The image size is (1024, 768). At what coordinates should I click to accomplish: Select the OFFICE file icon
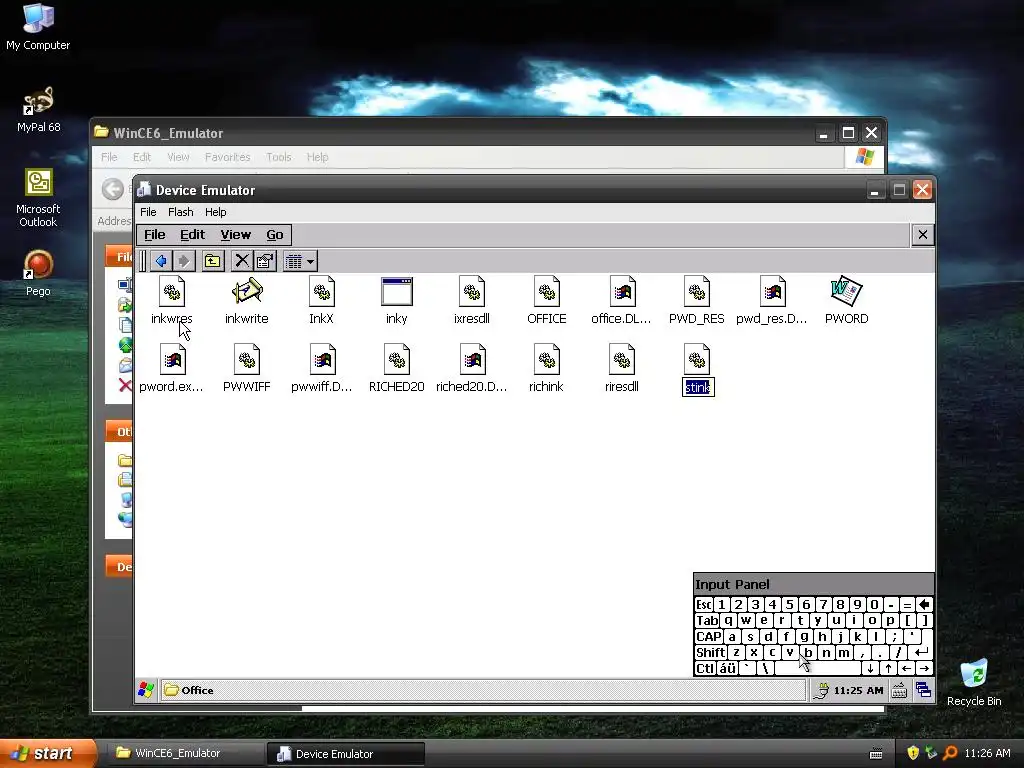pyautogui.click(x=547, y=292)
